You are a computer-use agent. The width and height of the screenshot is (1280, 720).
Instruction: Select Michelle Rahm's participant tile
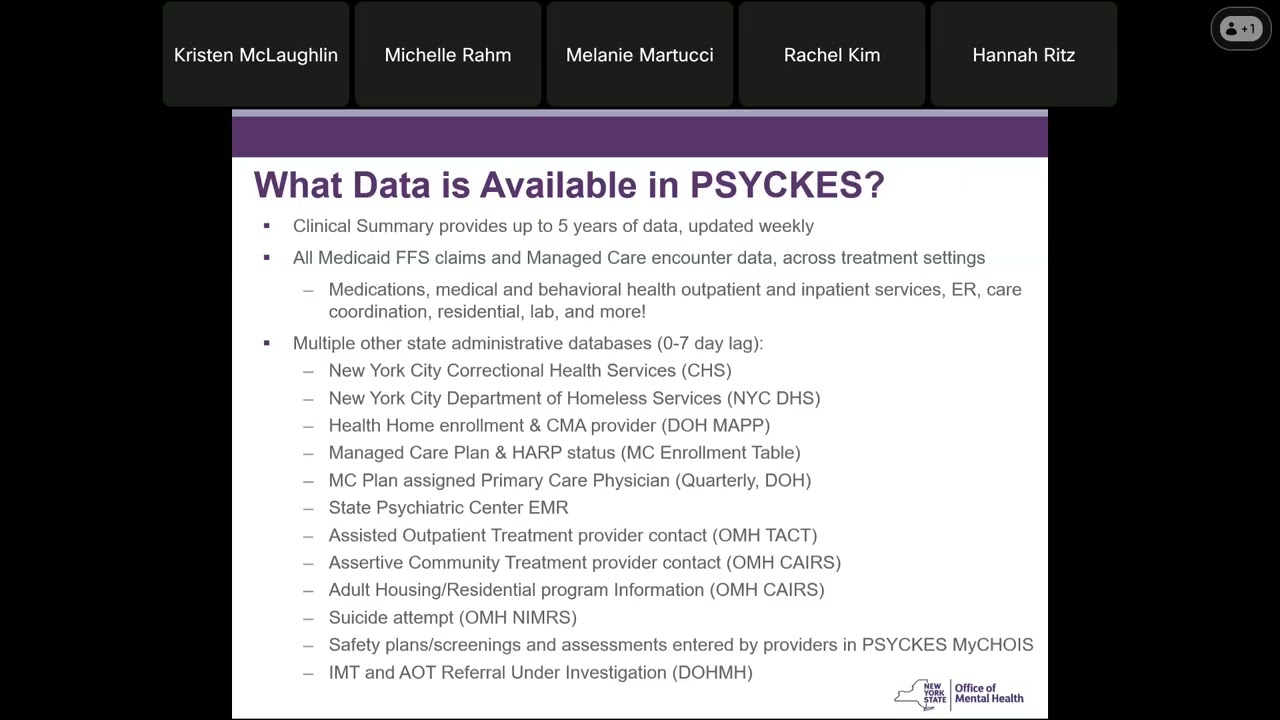[x=448, y=55]
